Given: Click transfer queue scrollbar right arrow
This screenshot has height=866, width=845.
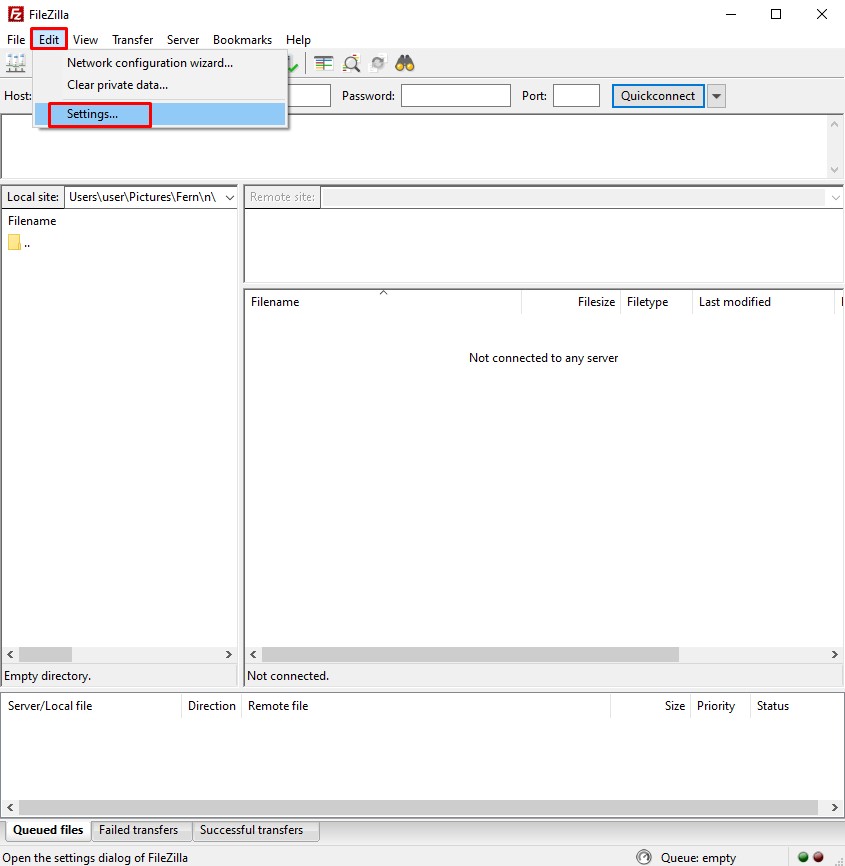Looking at the screenshot, I should click(835, 807).
